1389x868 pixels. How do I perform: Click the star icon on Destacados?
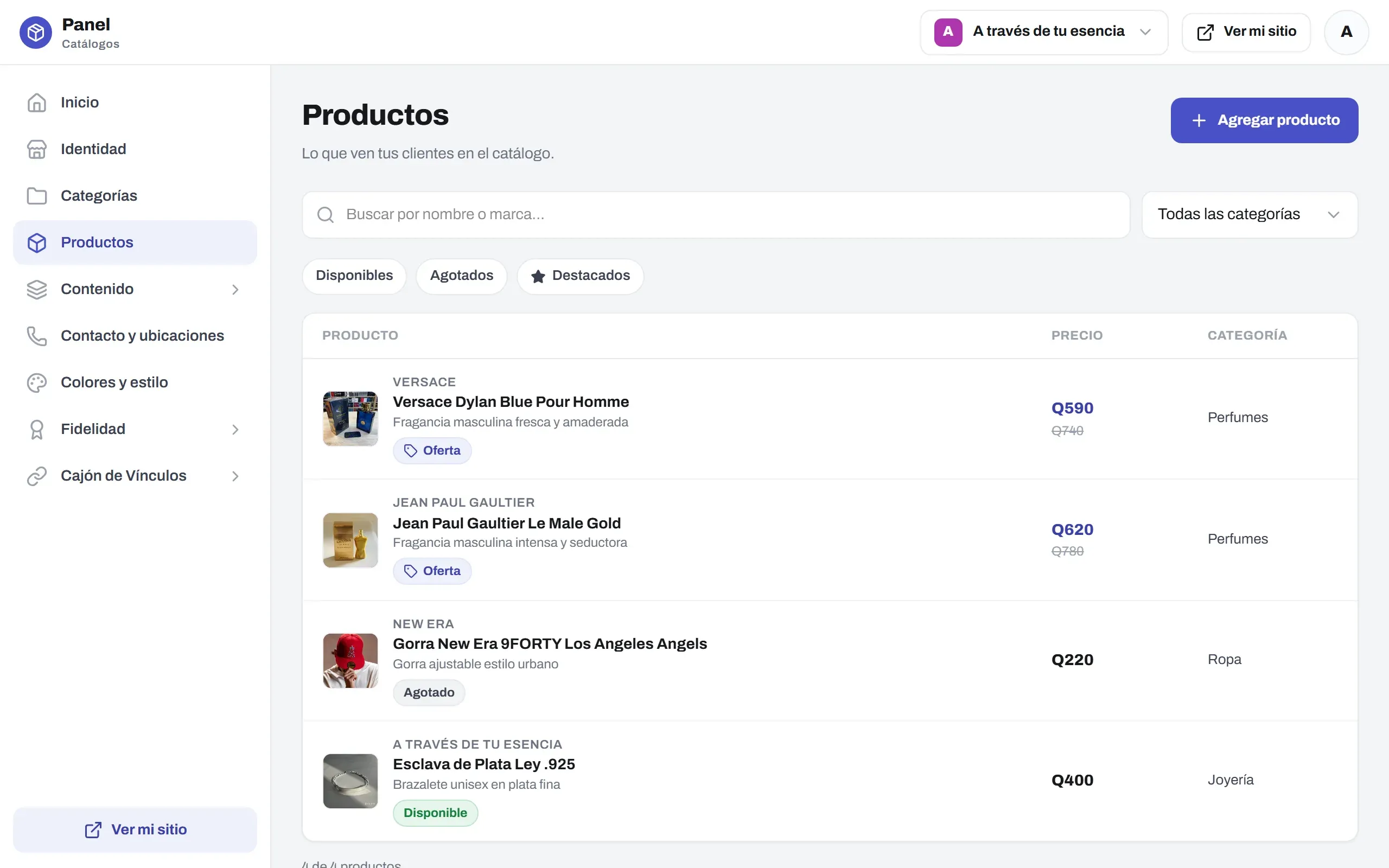(538, 276)
